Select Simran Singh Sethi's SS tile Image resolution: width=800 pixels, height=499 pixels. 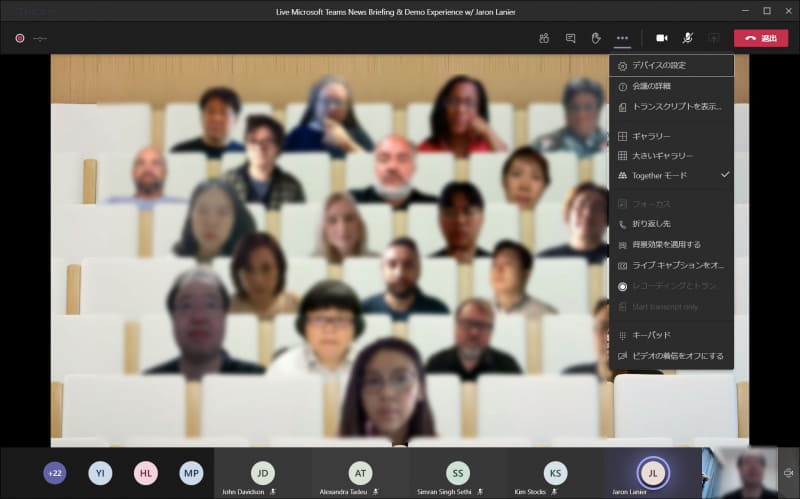click(458, 473)
